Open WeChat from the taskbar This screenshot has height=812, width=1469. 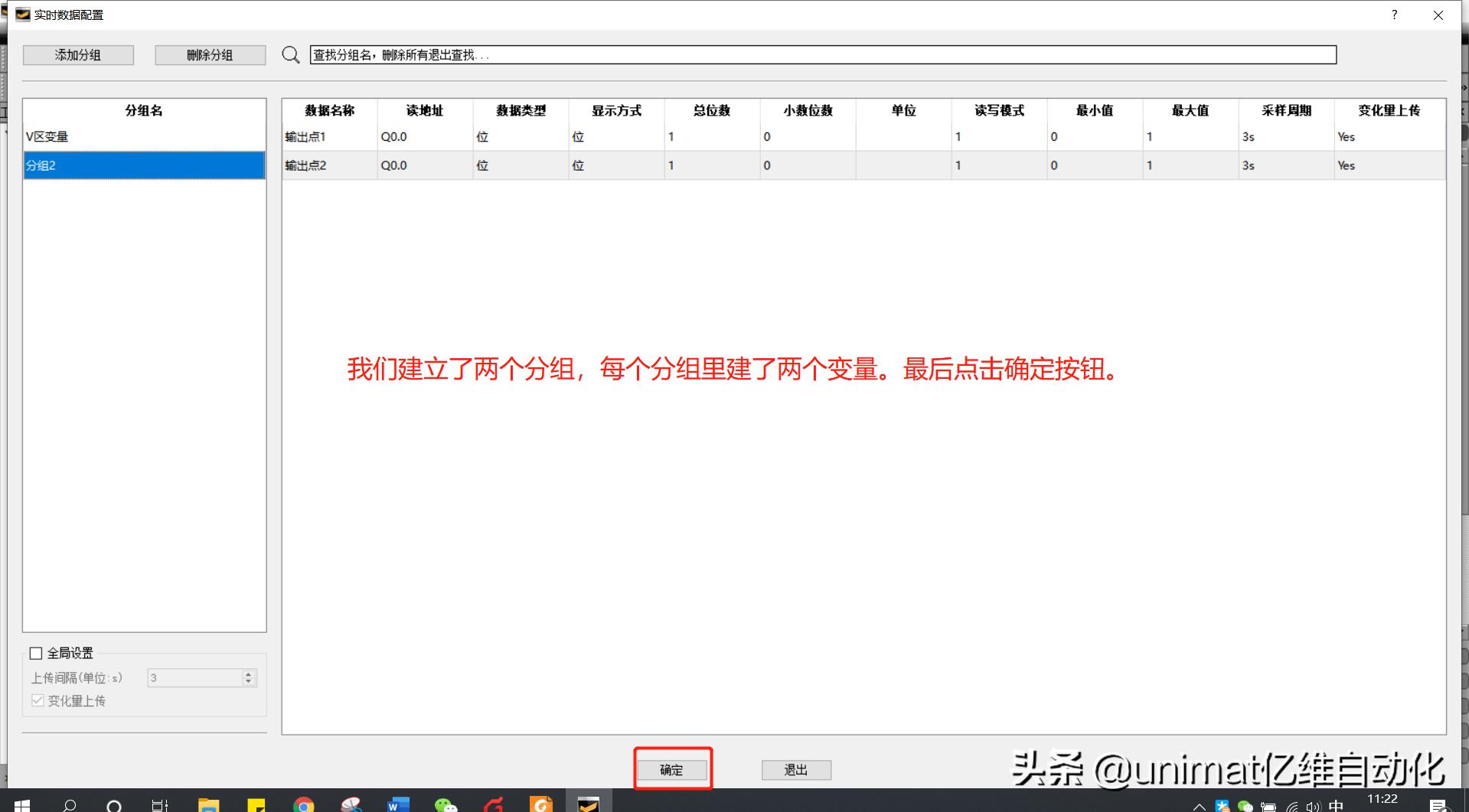(446, 804)
